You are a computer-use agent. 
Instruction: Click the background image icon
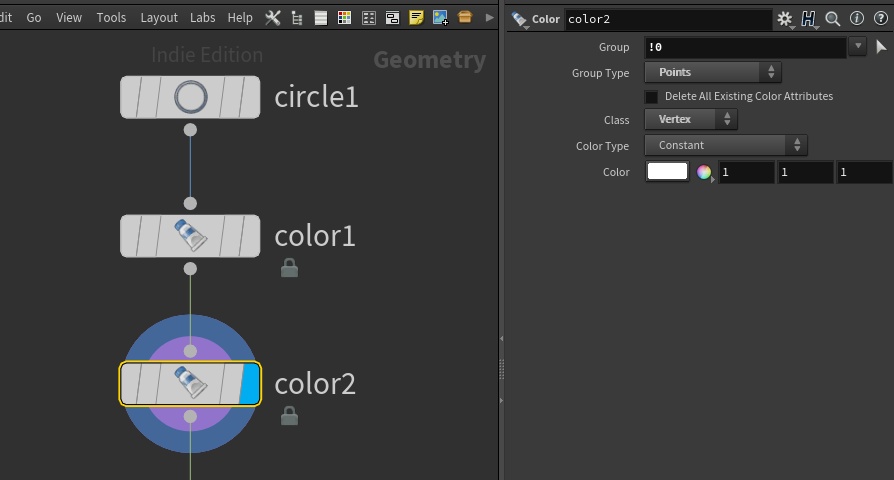(x=440, y=18)
